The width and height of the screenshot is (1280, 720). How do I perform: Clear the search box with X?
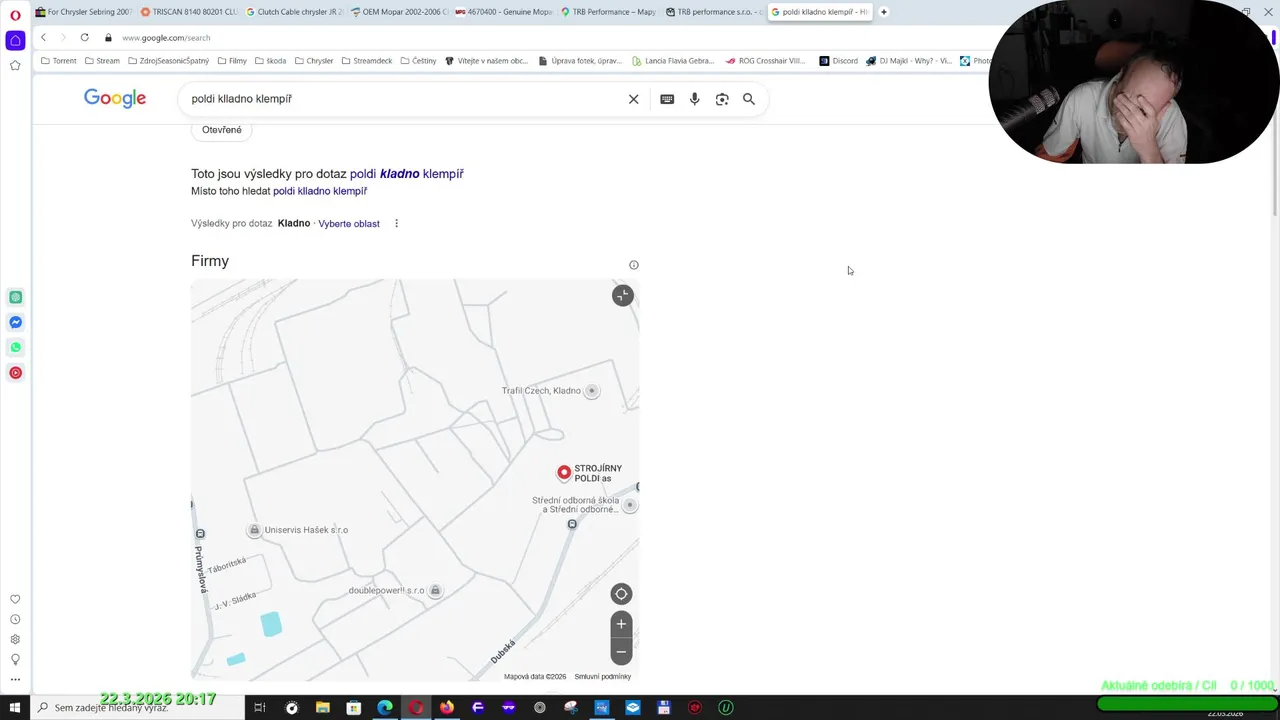click(633, 99)
